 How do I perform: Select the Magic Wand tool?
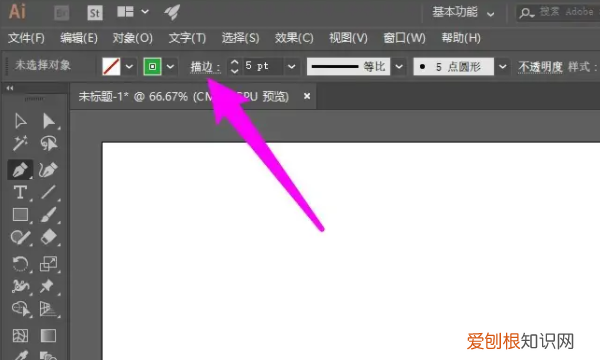(x=20, y=144)
